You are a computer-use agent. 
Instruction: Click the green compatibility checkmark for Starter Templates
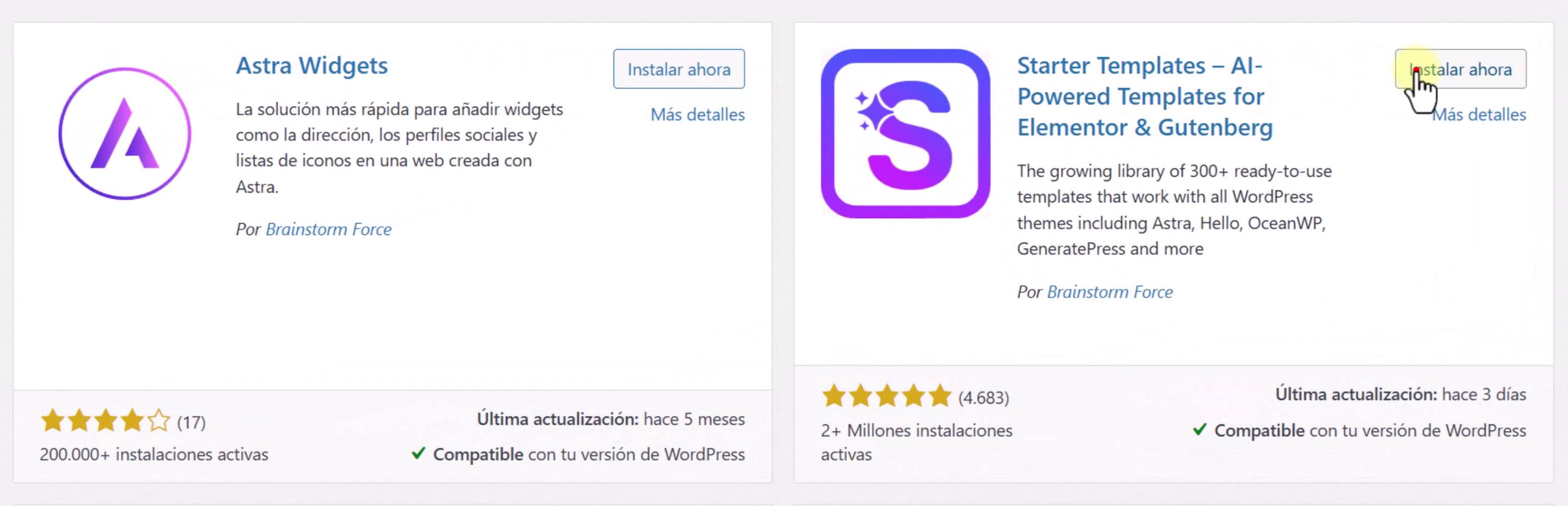pos(1199,429)
